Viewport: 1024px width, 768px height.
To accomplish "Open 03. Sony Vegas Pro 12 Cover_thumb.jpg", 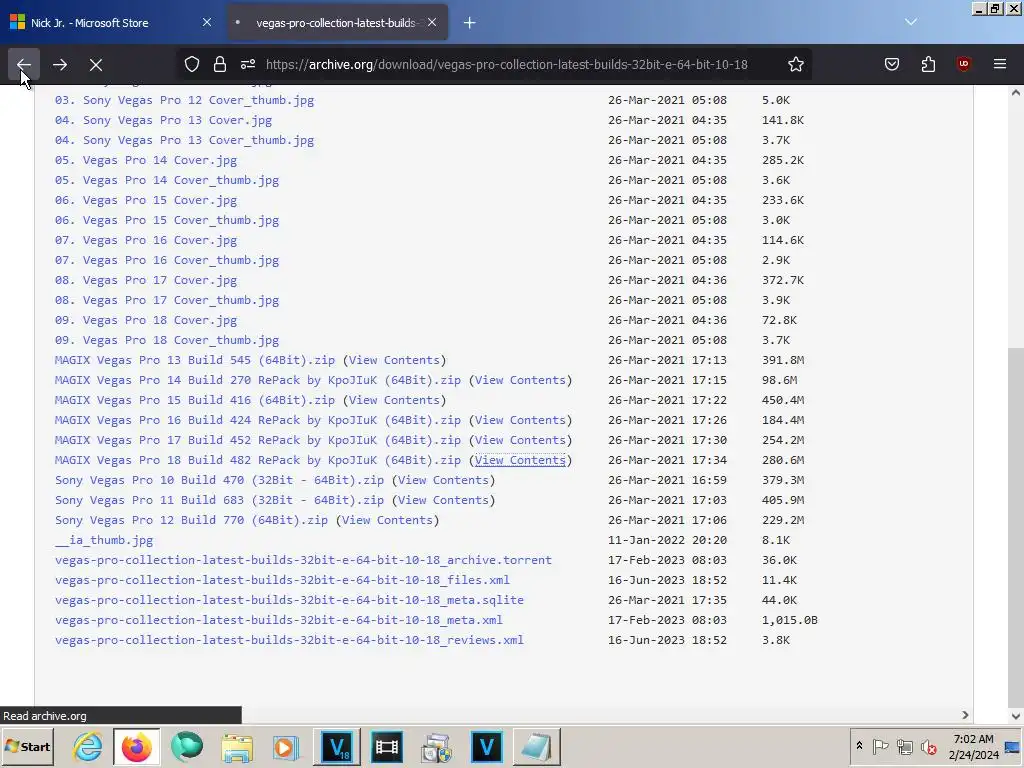I will pos(184,100).
